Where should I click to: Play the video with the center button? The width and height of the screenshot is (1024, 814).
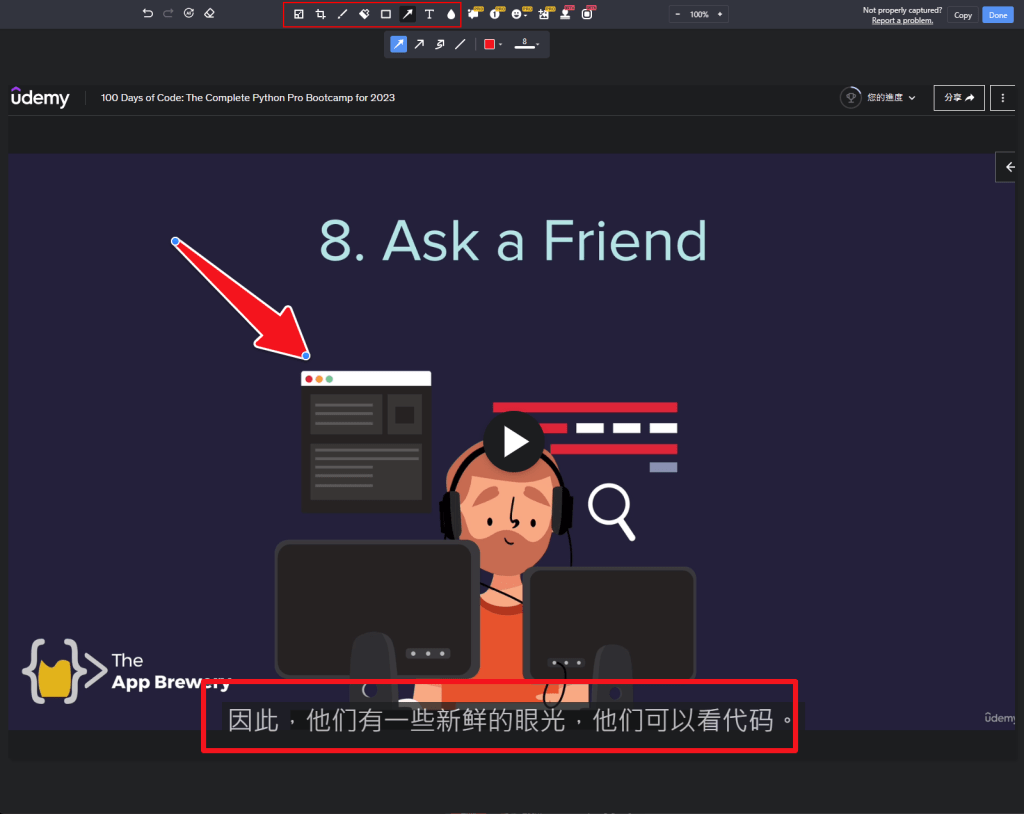513,441
